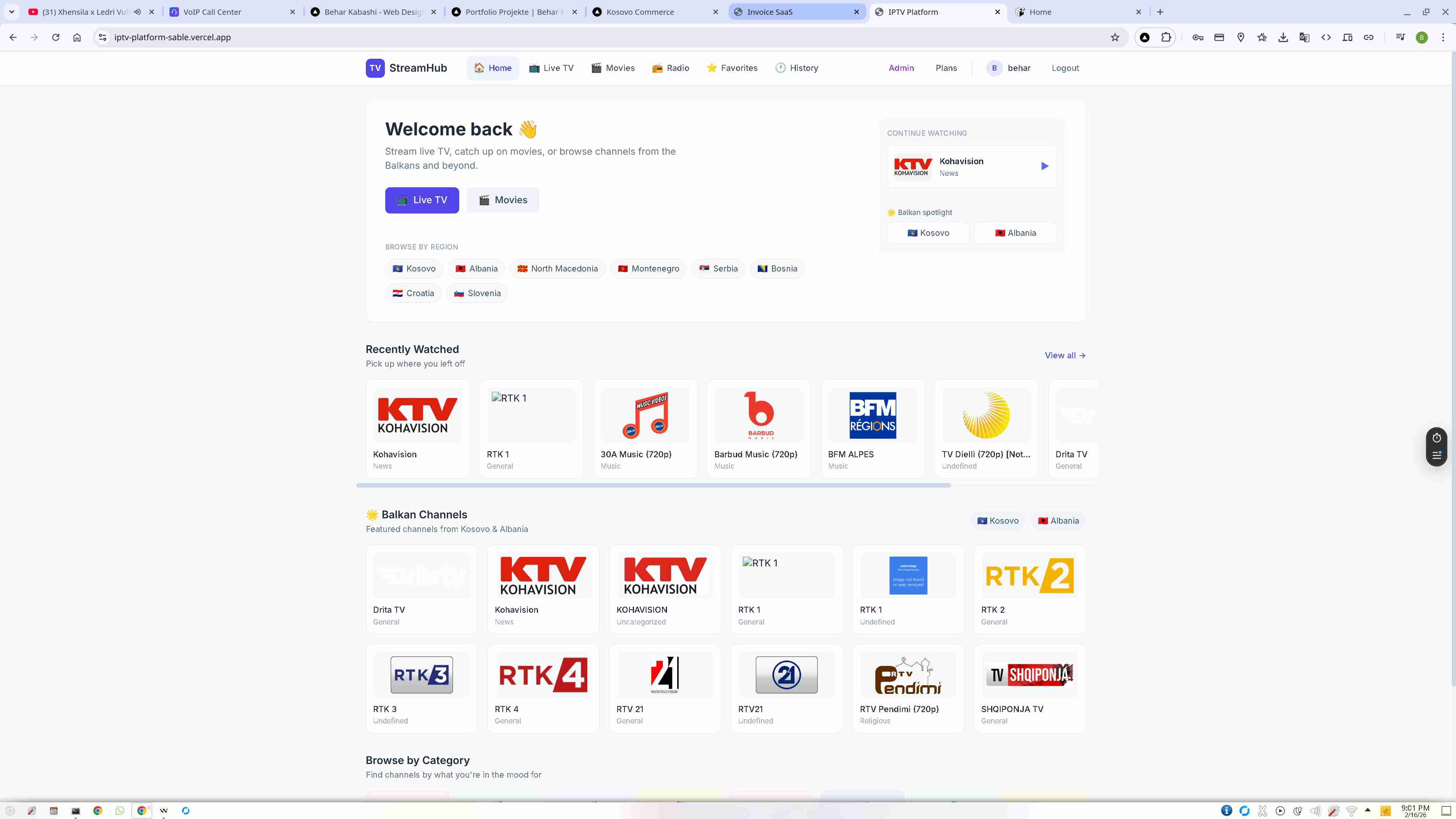Viewport: 1456px width, 819px height.
Task: Open the Movies nav item
Action: click(x=613, y=68)
